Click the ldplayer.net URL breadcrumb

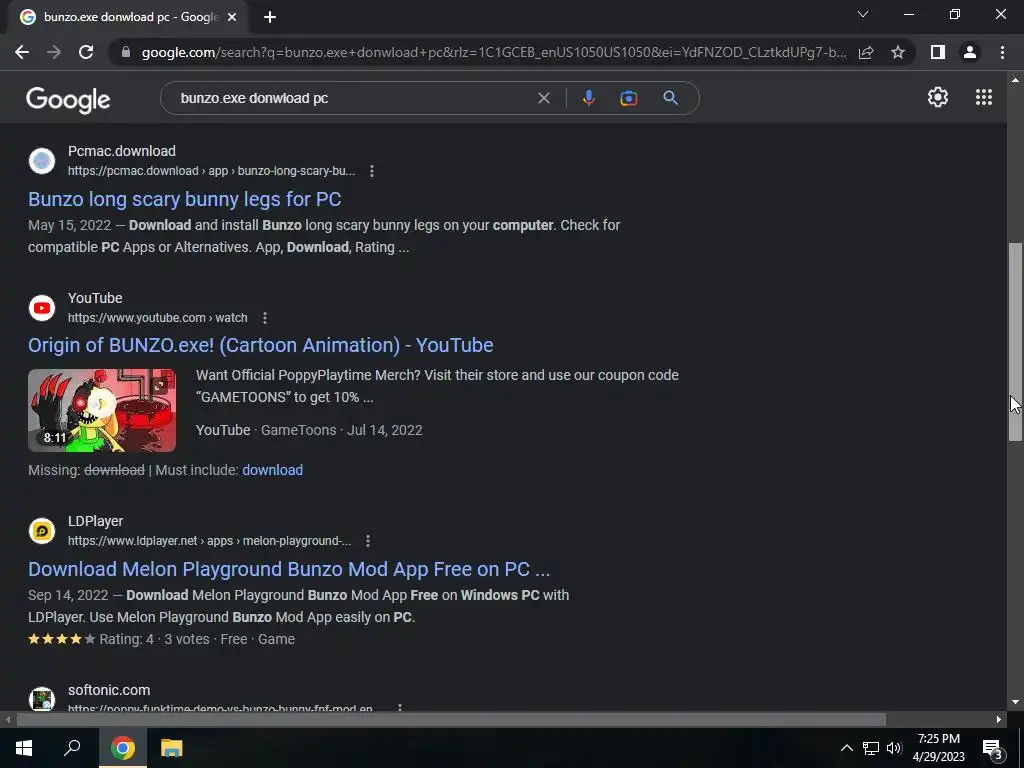click(210, 541)
